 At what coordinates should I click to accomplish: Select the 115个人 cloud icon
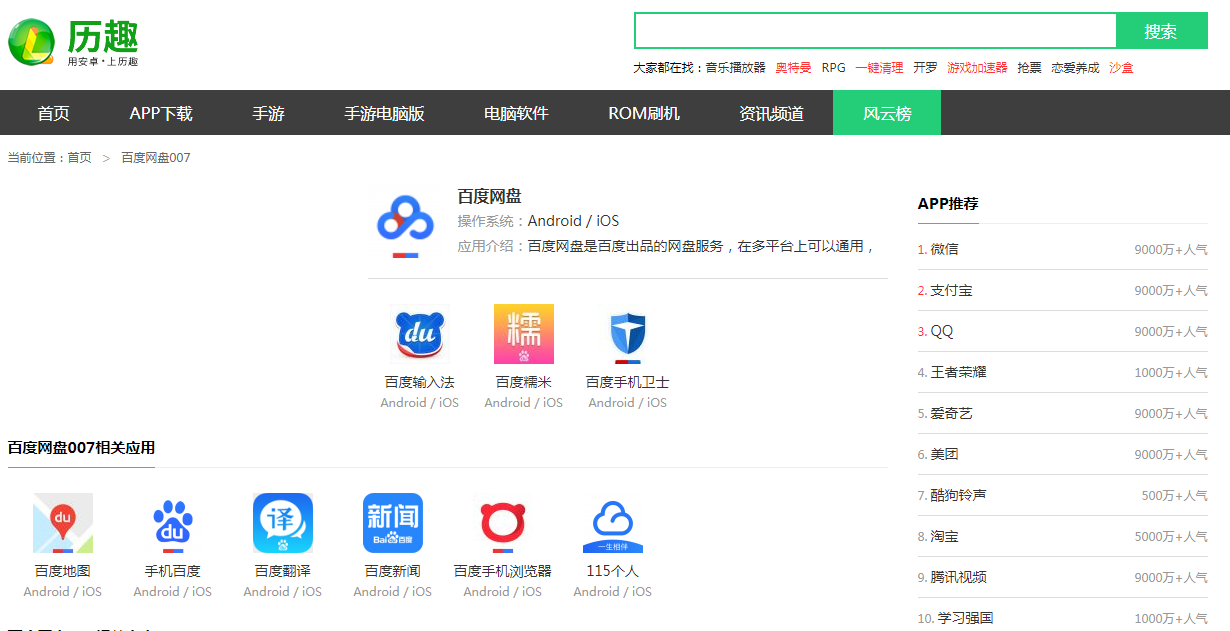[612, 523]
